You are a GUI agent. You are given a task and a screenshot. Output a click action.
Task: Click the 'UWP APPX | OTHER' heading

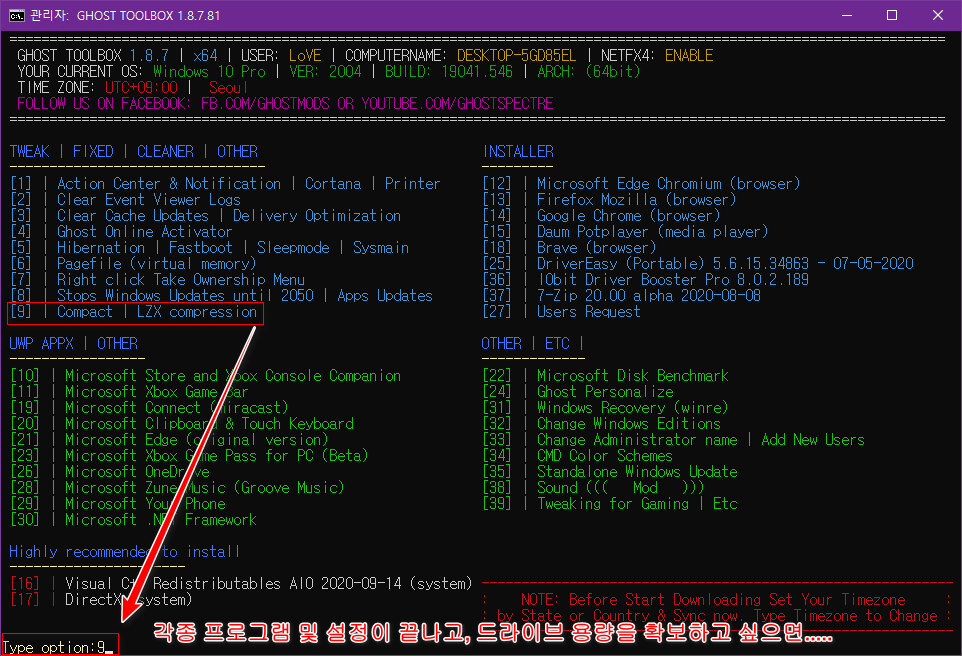pos(73,343)
